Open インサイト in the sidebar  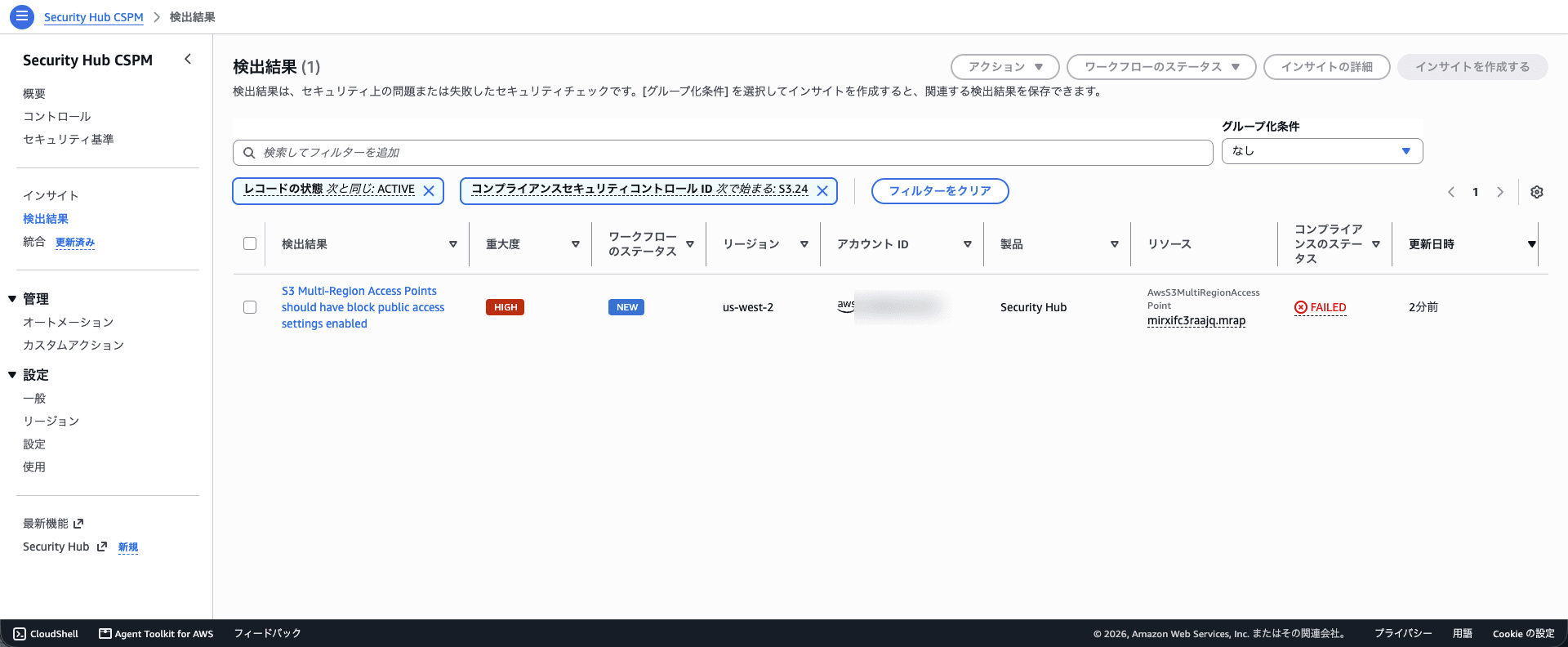coord(51,196)
